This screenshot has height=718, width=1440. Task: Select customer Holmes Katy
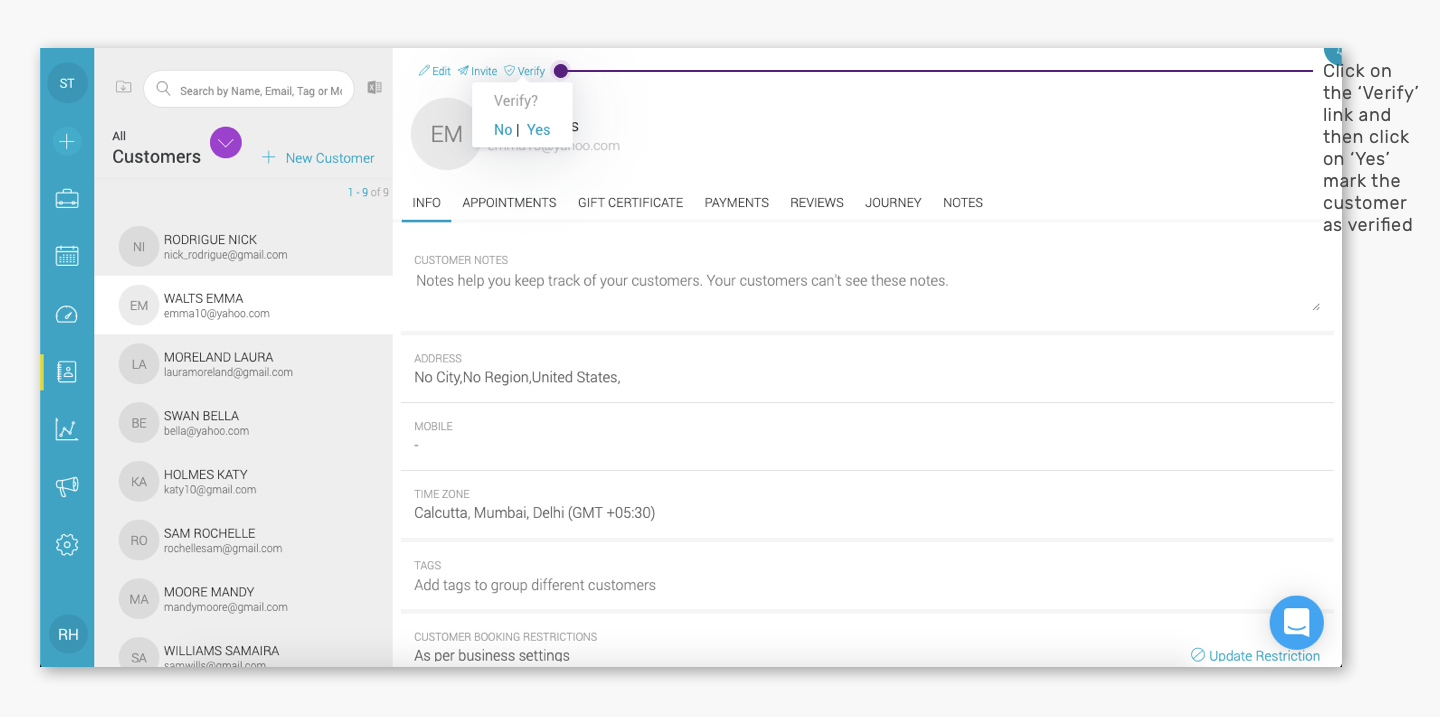[244, 482]
